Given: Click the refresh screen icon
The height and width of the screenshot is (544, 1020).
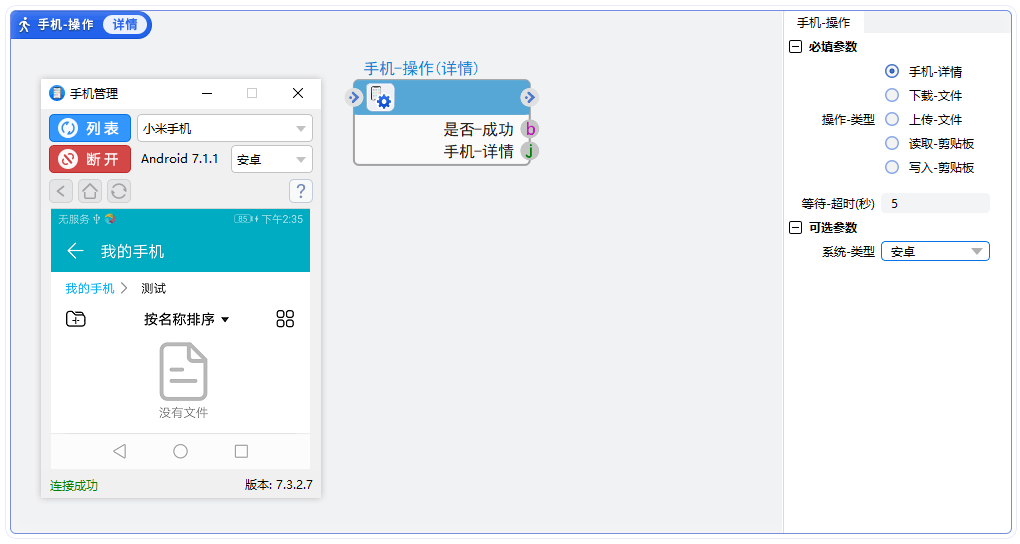Looking at the screenshot, I should tap(119, 191).
